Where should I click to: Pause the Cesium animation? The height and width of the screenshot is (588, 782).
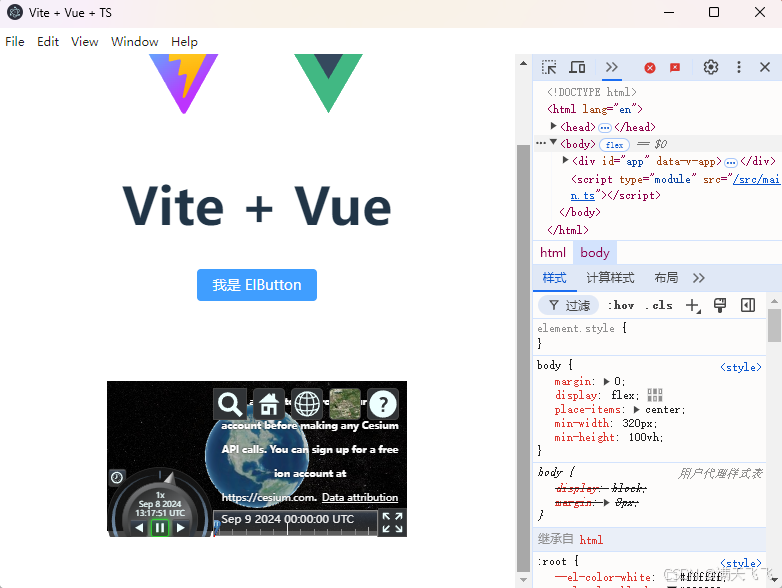[x=160, y=528]
